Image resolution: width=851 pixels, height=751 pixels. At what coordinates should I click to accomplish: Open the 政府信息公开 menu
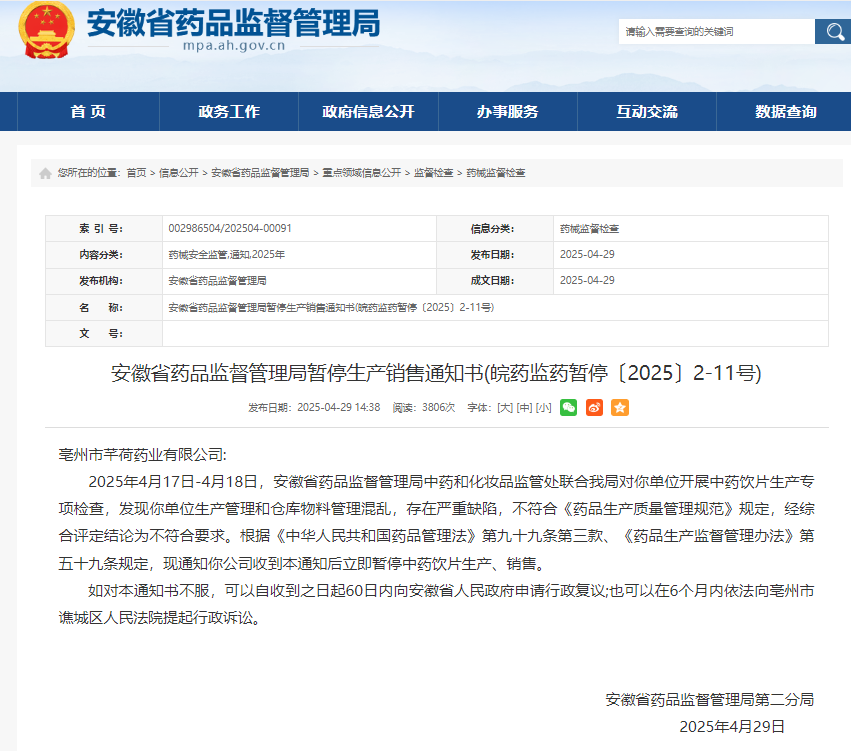pos(369,111)
